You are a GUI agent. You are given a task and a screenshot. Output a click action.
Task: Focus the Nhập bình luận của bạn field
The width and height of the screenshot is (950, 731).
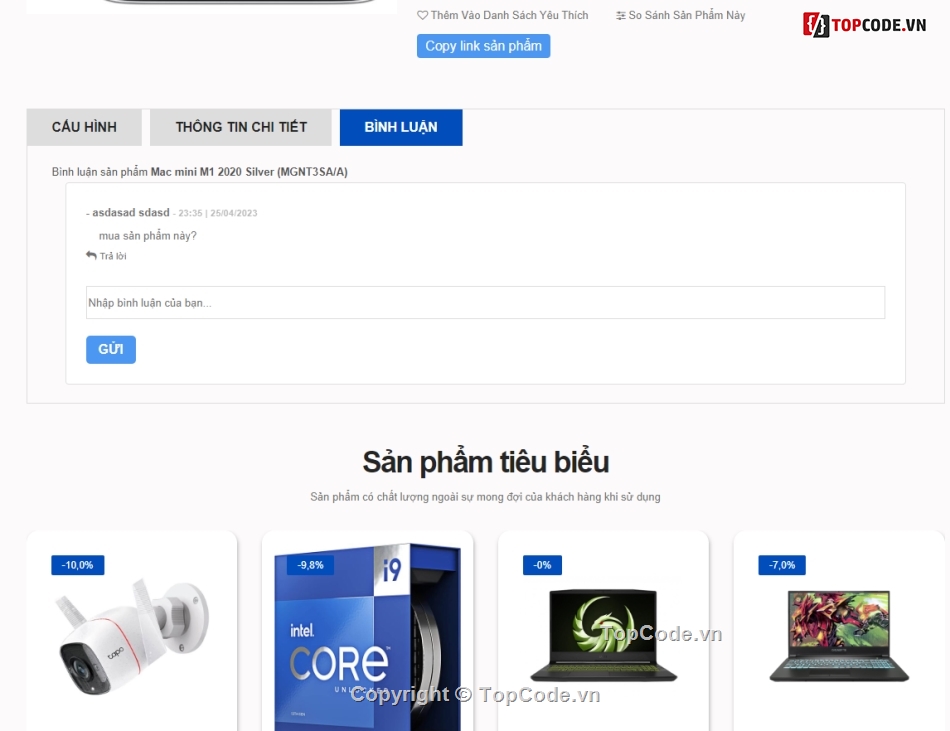tap(485, 302)
